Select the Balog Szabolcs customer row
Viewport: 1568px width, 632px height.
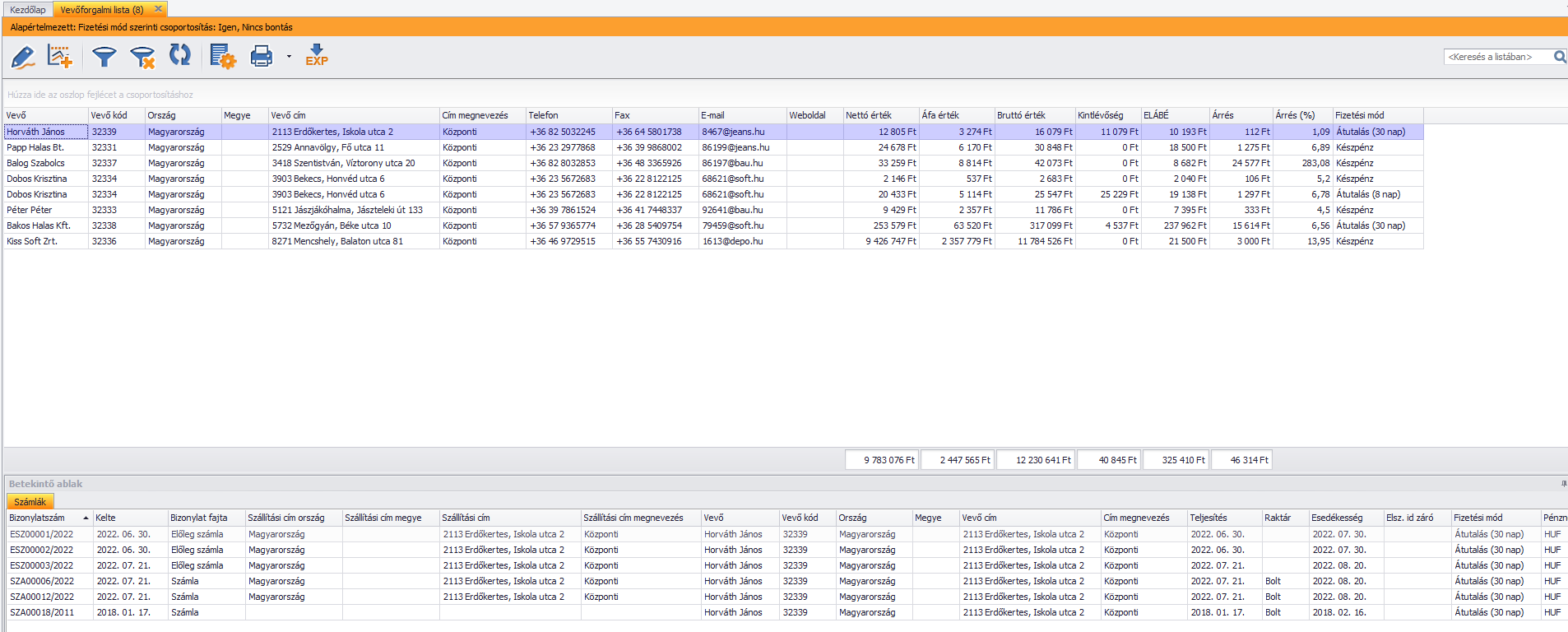coord(713,163)
